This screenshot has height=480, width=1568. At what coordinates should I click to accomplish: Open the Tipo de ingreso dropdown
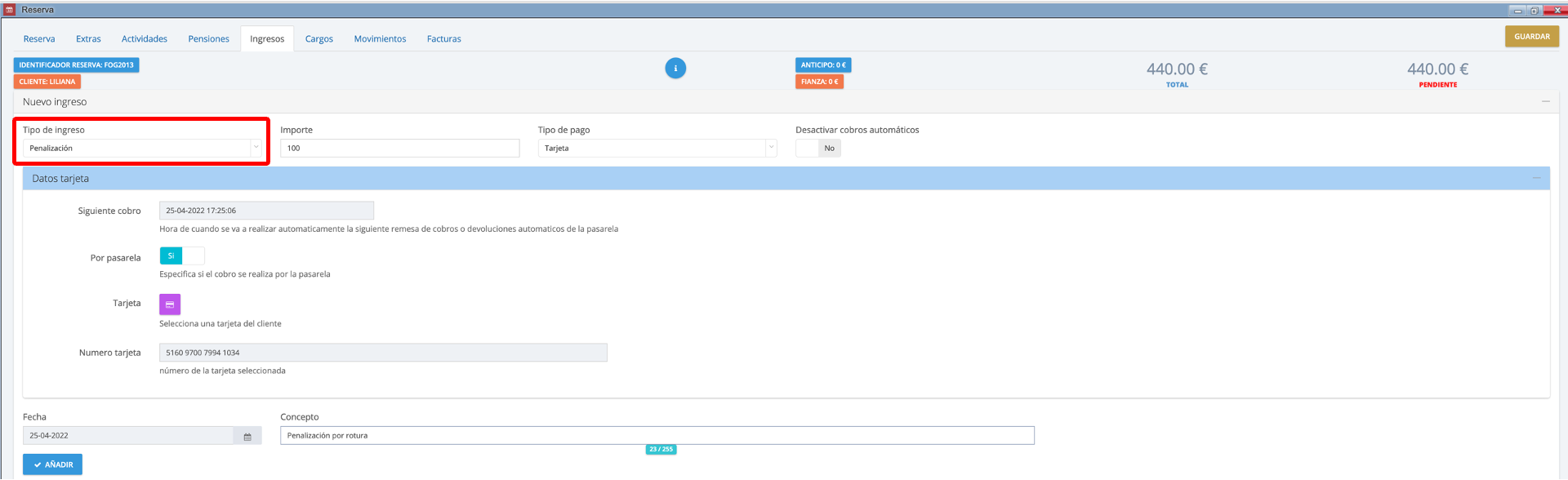pos(141,149)
